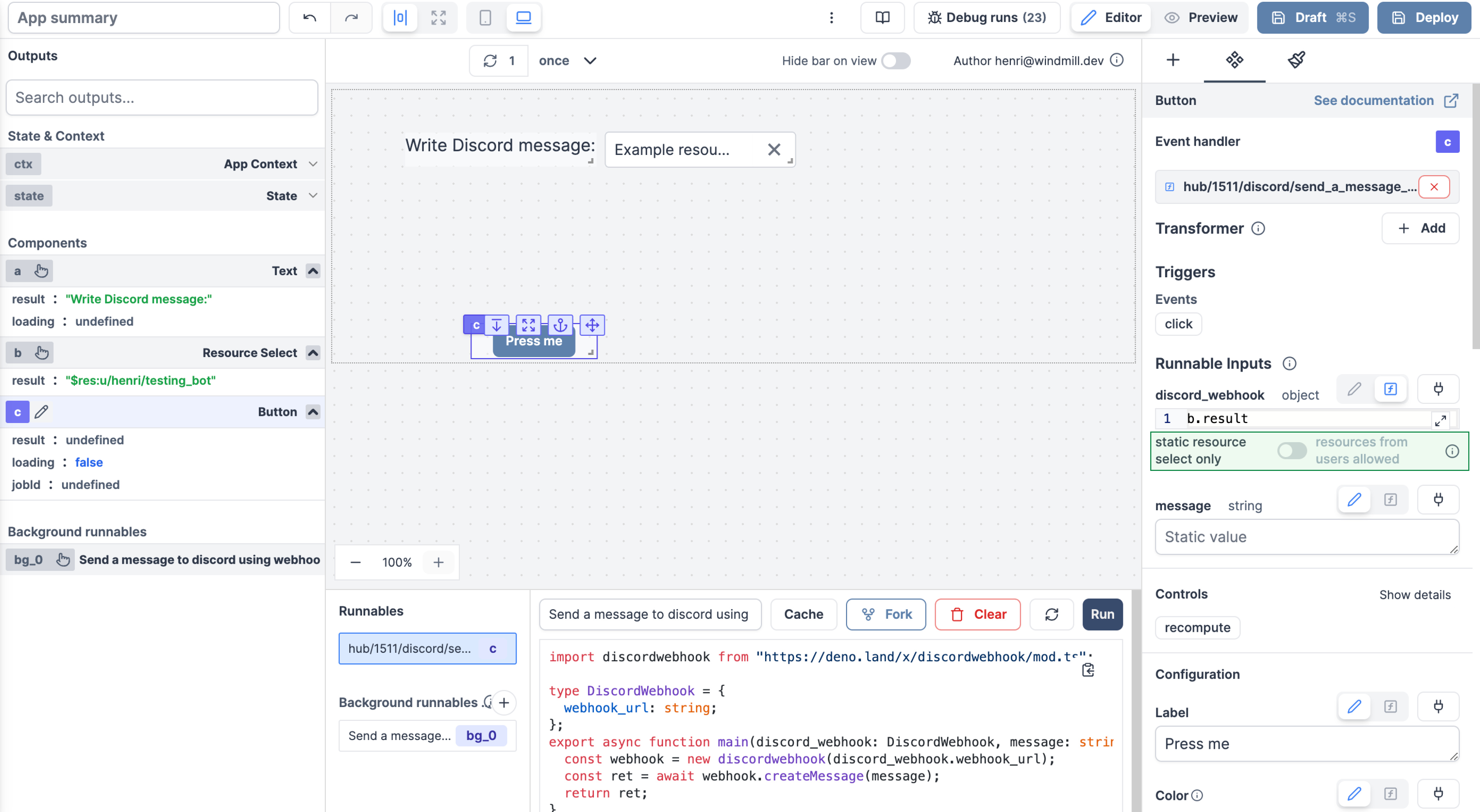1480x812 pixels.
Task: Open the insert component plus tab
Action: pos(1173,60)
